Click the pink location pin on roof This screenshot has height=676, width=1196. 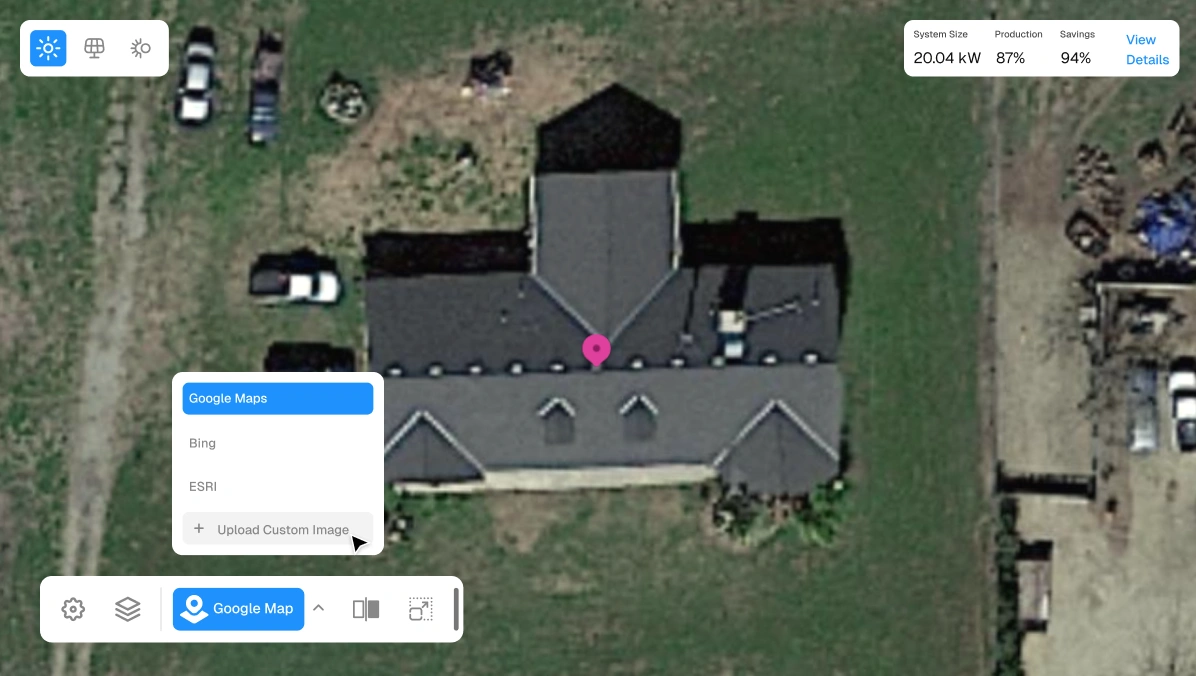pos(596,350)
